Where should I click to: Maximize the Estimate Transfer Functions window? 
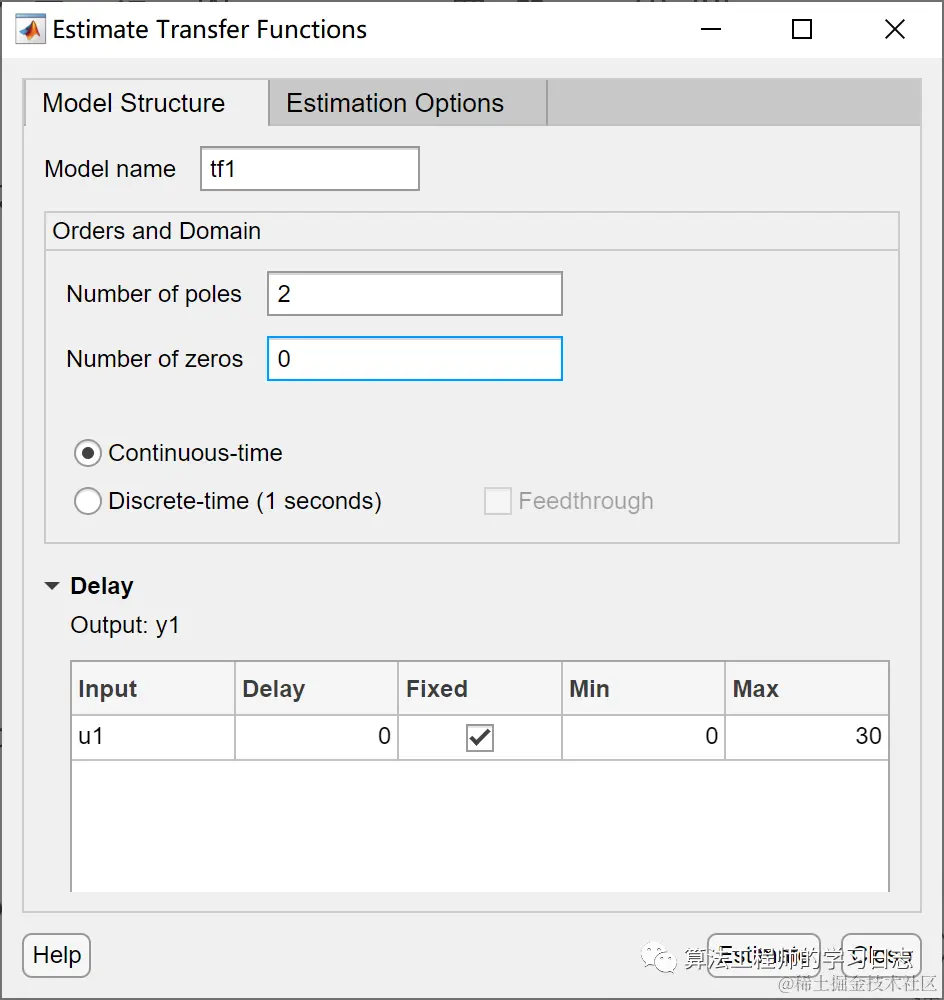(802, 29)
